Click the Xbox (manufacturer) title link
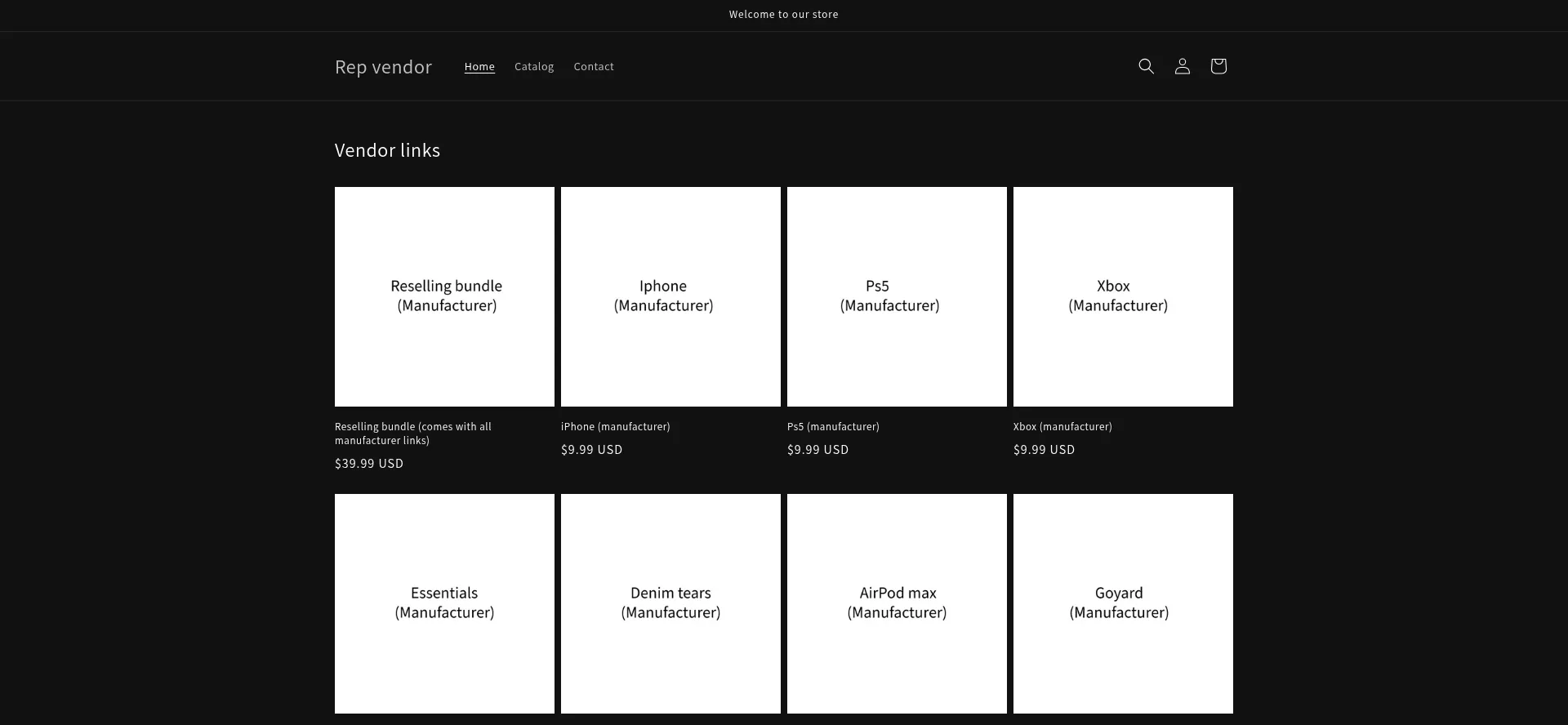 point(1062,427)
